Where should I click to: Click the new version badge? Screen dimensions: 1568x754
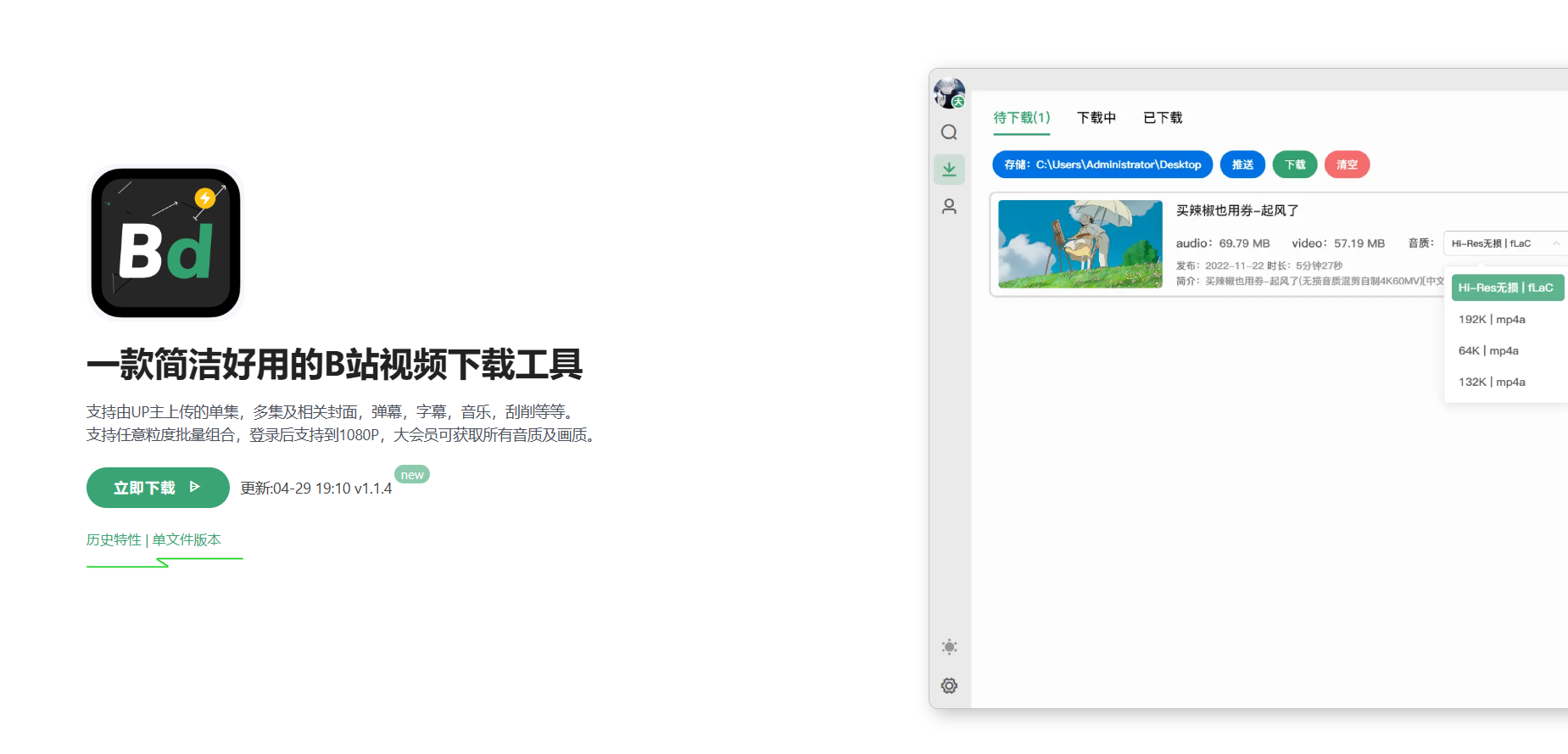pos(412,474)
